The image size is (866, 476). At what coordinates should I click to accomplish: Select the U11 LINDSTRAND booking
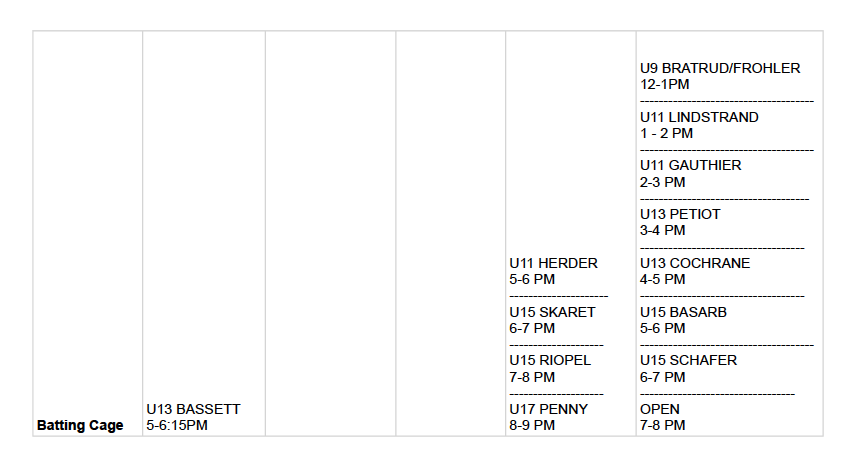[x=699, y=117]
